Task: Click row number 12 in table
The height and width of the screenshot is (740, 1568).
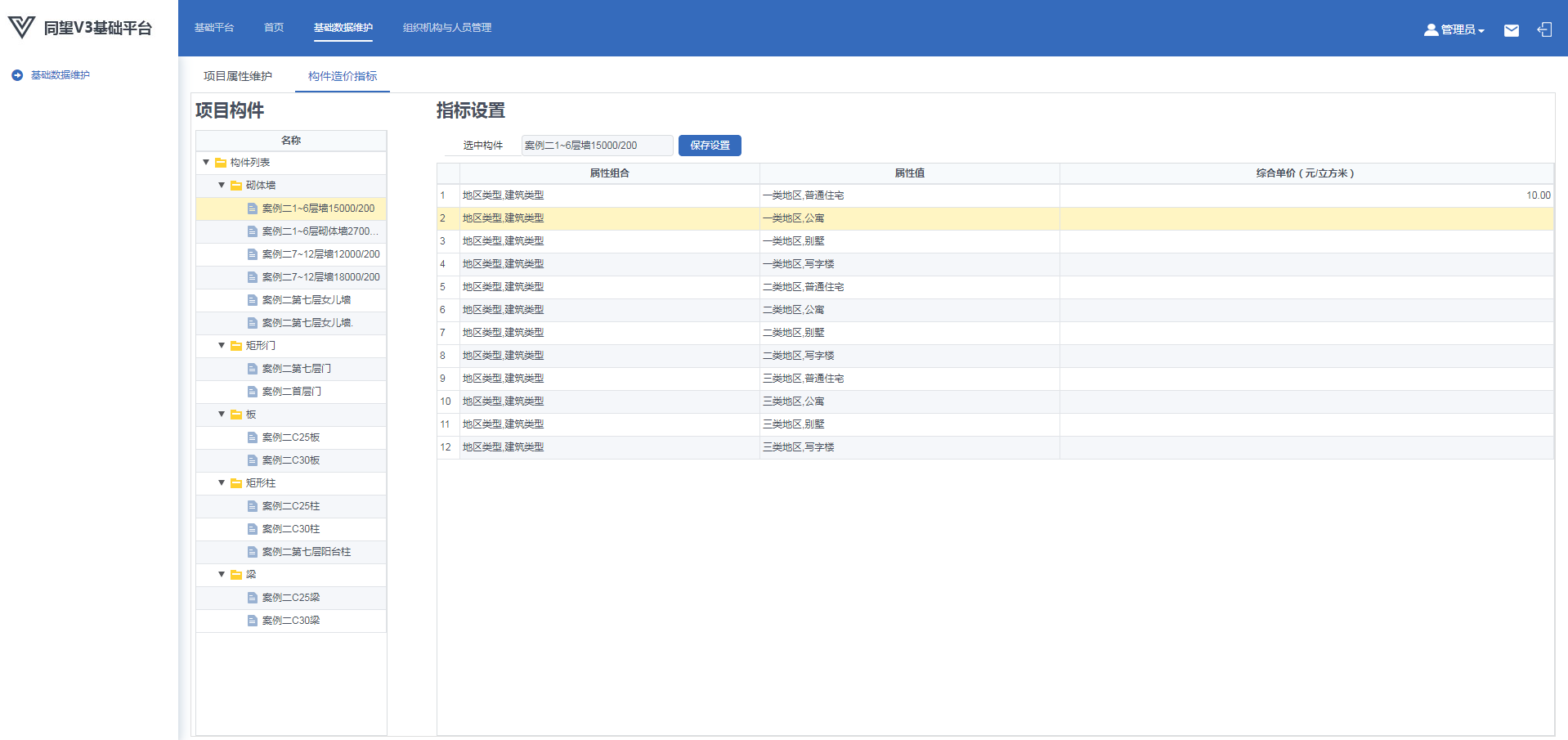Action: click(x=448, y=447)
